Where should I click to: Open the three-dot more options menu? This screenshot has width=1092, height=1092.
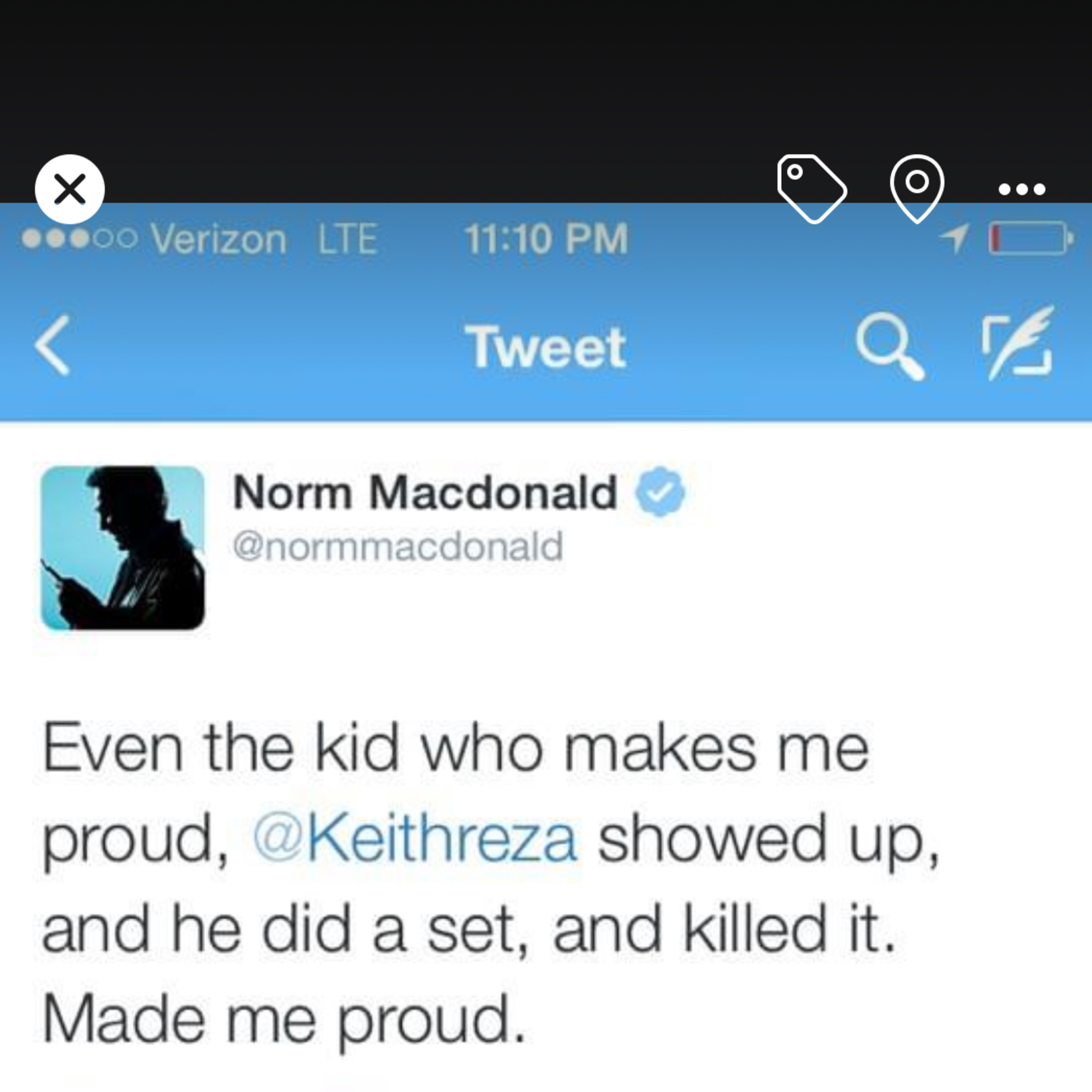point(1021,189)
